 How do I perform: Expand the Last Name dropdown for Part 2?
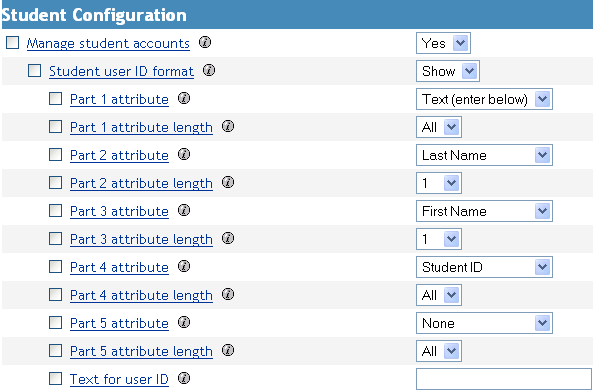pos(484,155)
